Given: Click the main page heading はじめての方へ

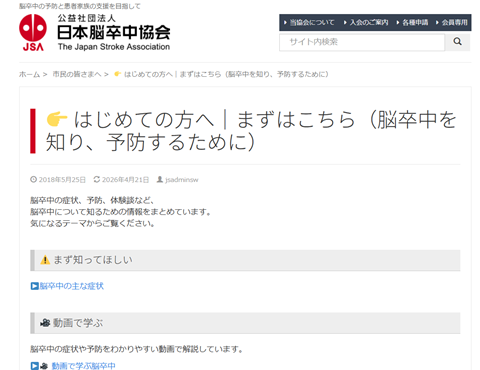Looking at the screenshot, I should coord(251,131).
